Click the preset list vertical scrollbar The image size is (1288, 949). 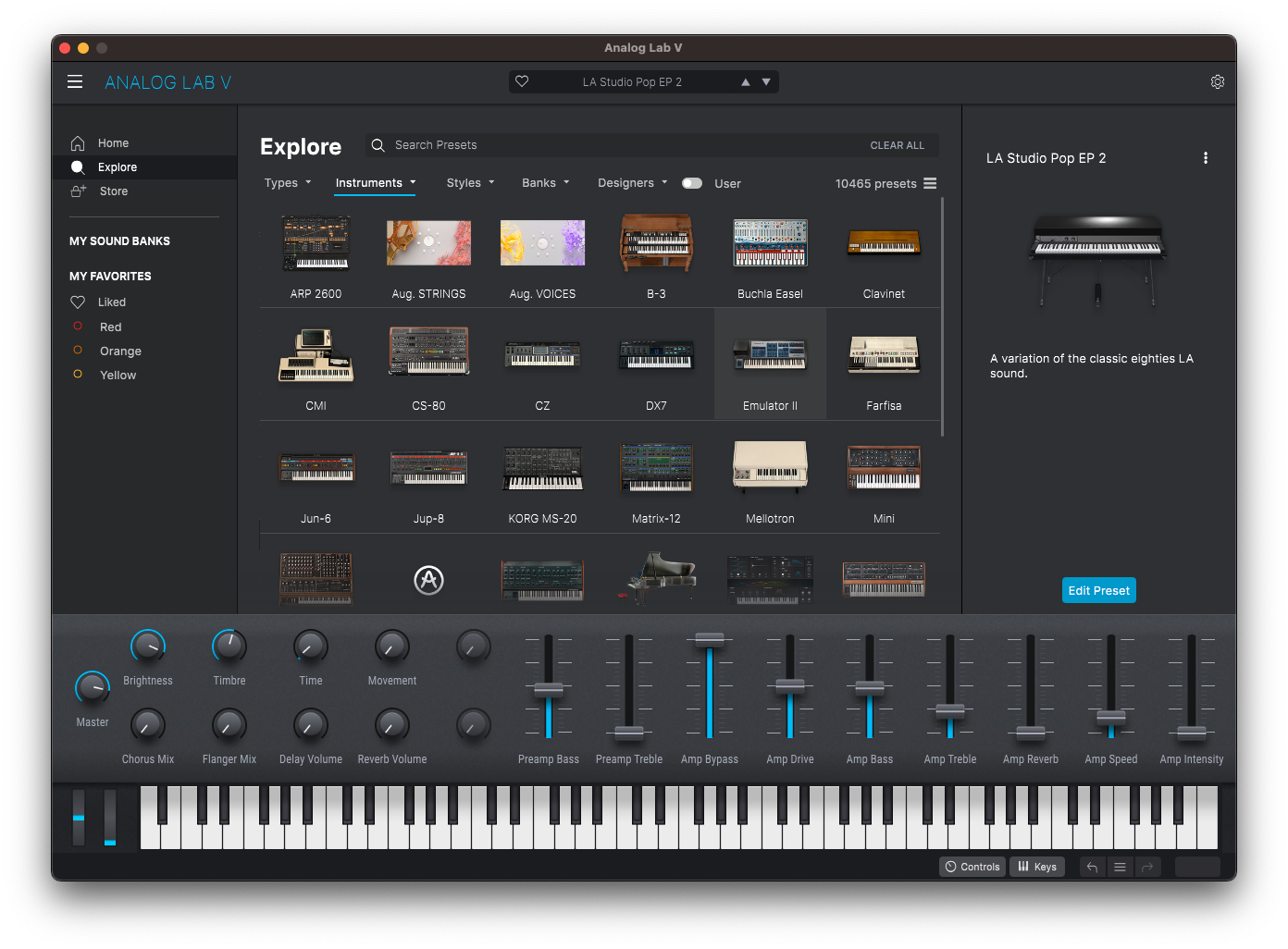coord(942,316)
